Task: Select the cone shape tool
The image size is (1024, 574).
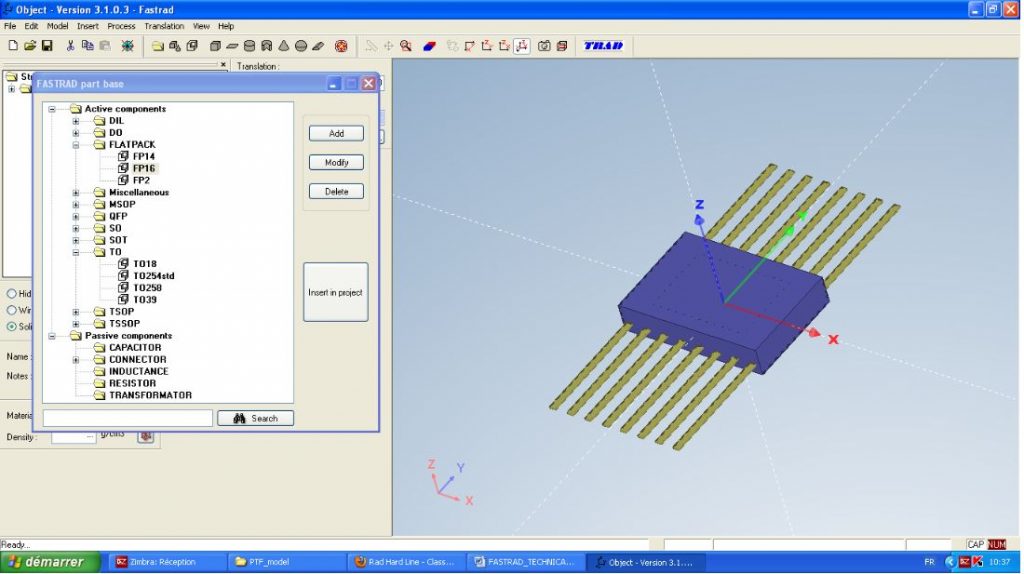Action: [284, 46]
